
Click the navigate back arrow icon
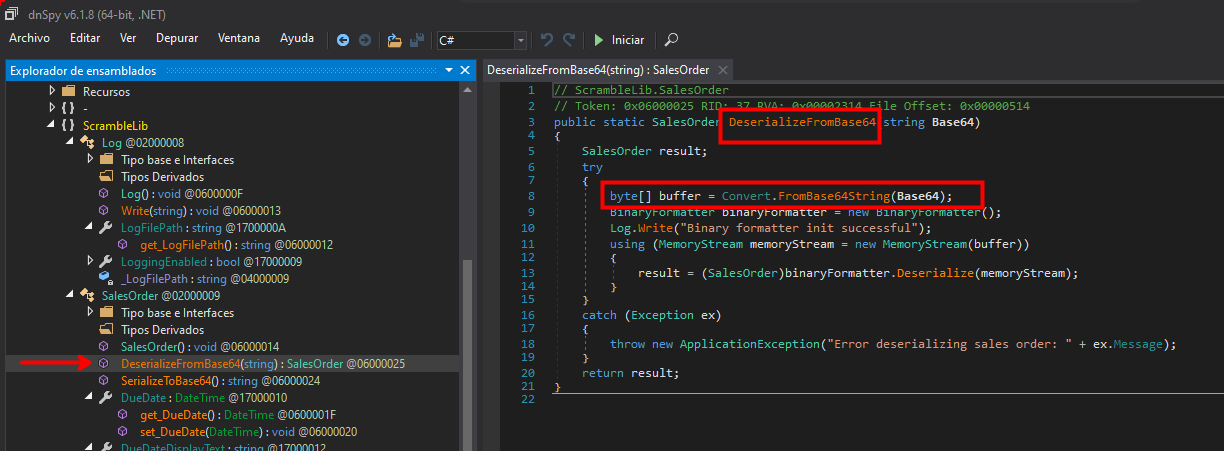point(343,40)
